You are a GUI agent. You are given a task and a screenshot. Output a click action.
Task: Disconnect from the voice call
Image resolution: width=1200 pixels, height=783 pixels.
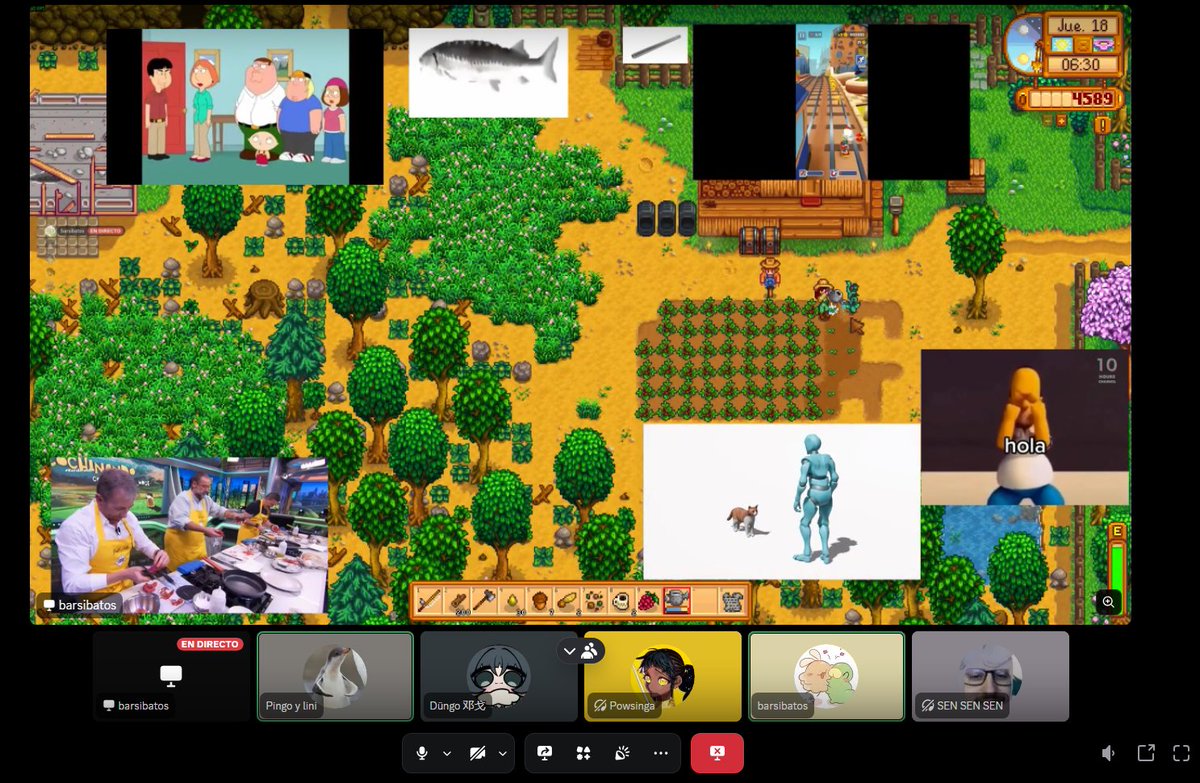click(717, 753)
